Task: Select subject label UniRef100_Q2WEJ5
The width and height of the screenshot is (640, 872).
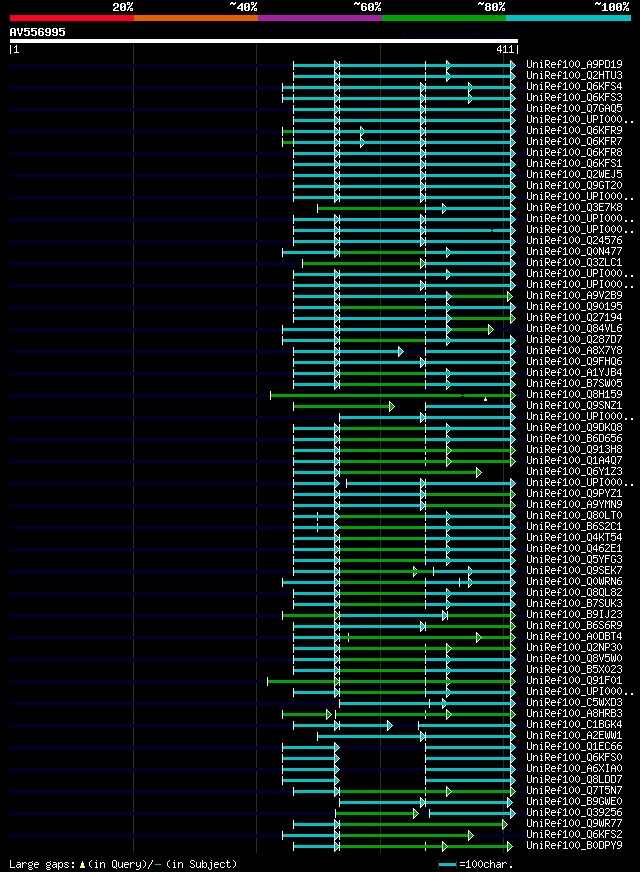Action: coord(574,175)
